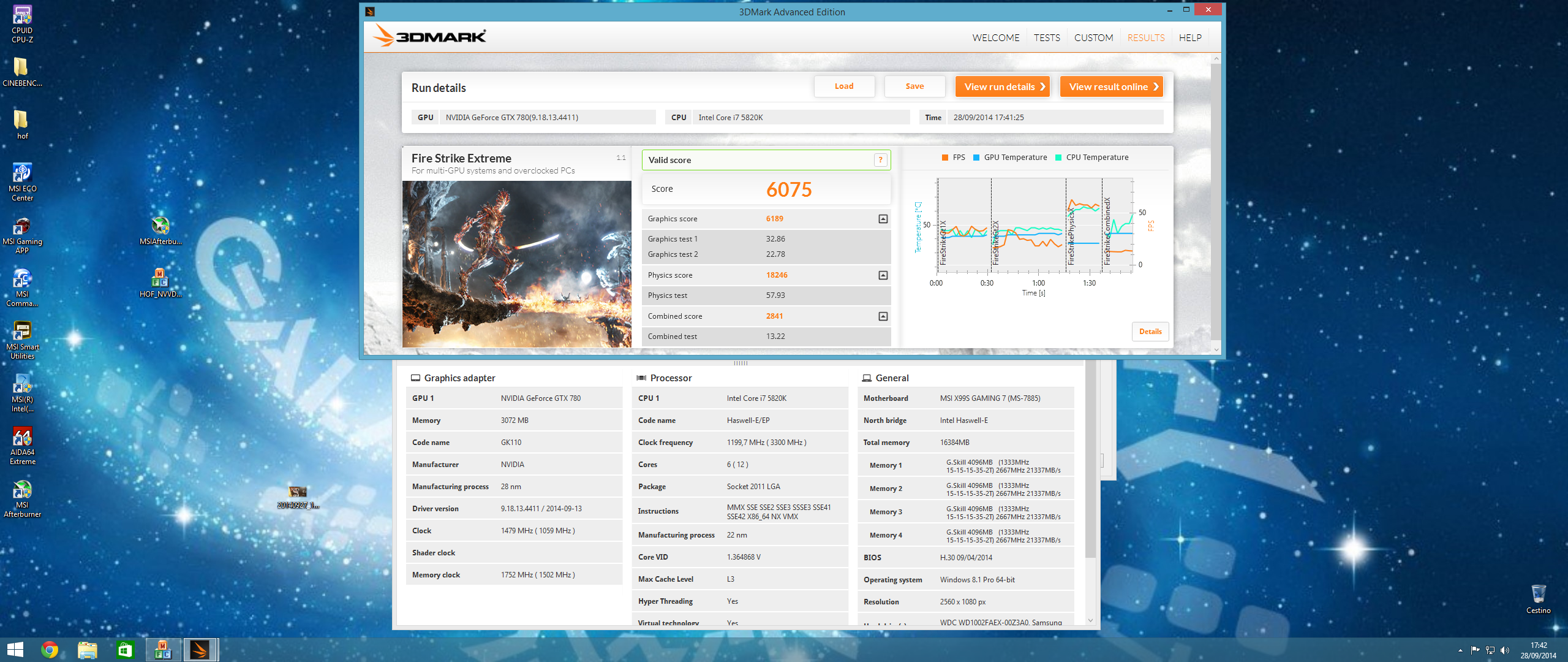1568x662 pixels.
Task: Click the Graphics adapter section header
Action: (x=453, y=378)
